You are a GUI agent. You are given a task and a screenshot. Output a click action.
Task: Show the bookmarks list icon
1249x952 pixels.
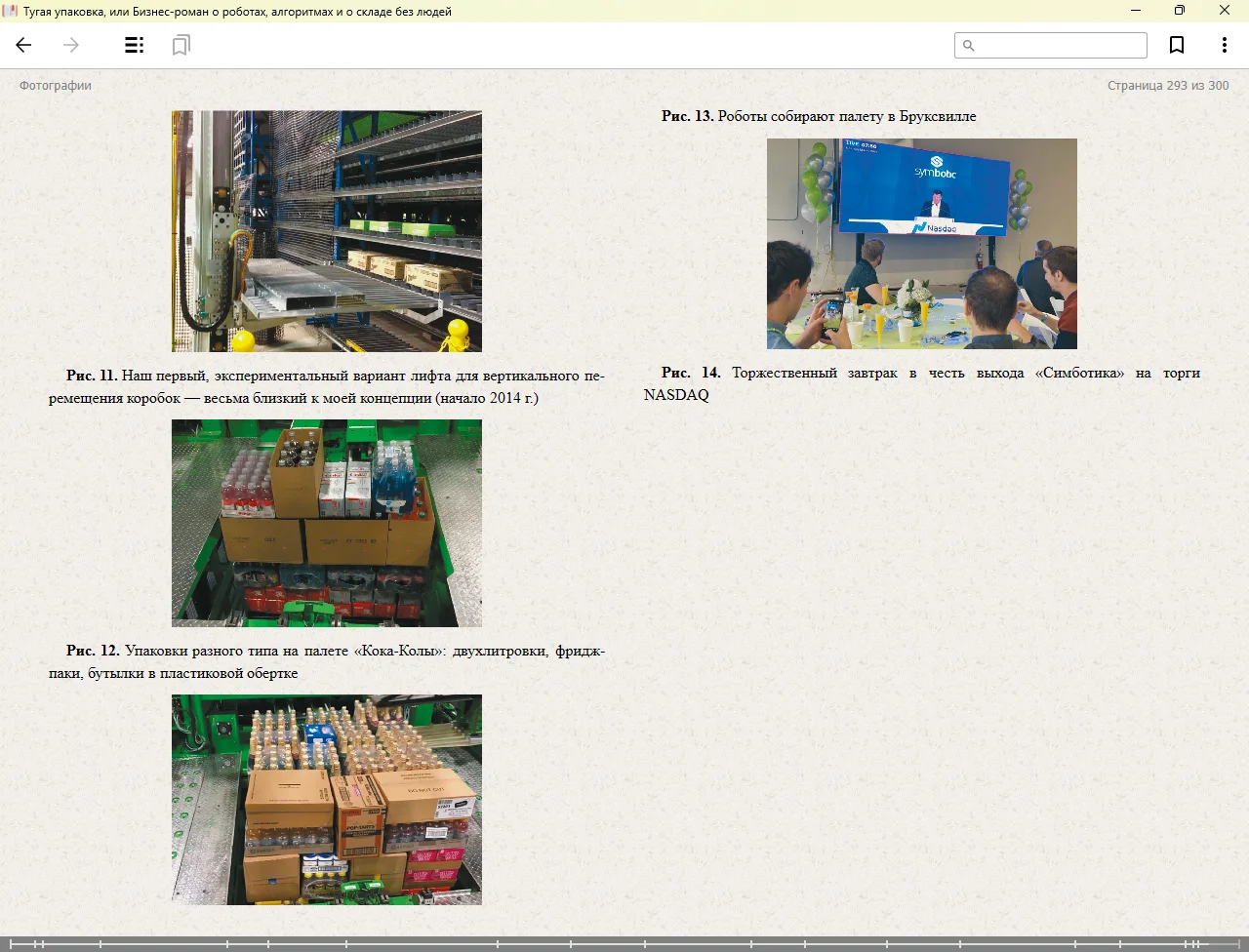tap(181, 45)
